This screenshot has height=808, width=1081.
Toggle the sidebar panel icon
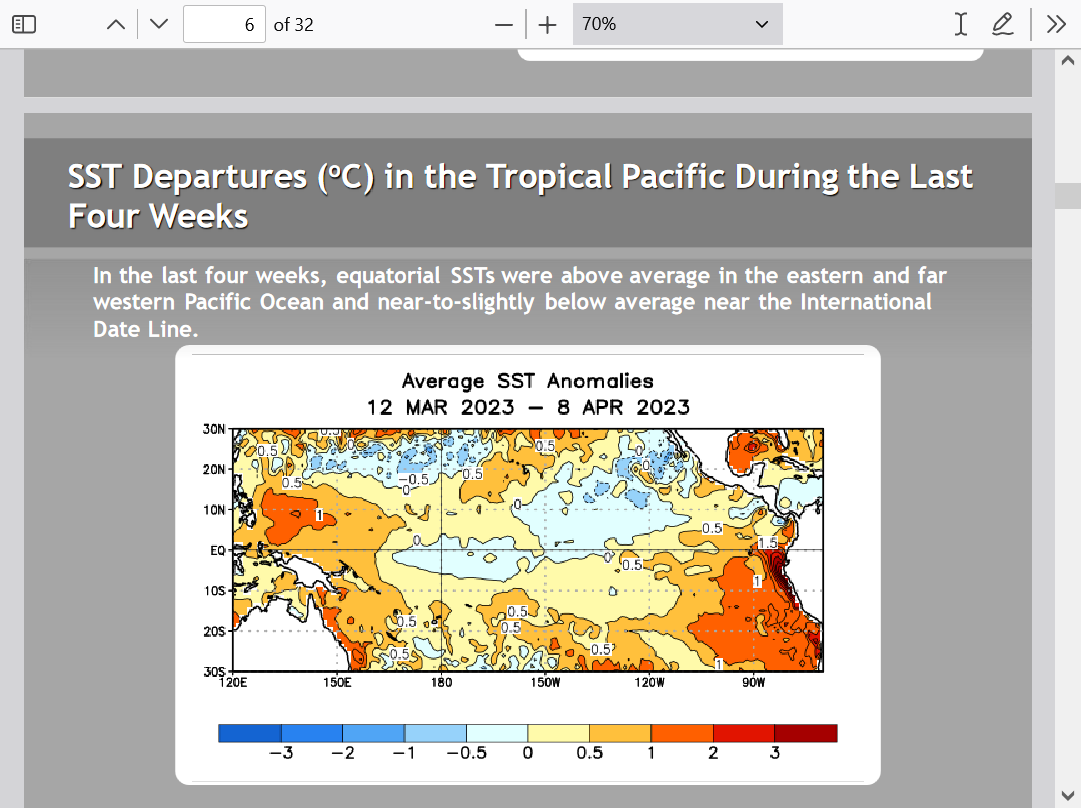tap(24, 25)
